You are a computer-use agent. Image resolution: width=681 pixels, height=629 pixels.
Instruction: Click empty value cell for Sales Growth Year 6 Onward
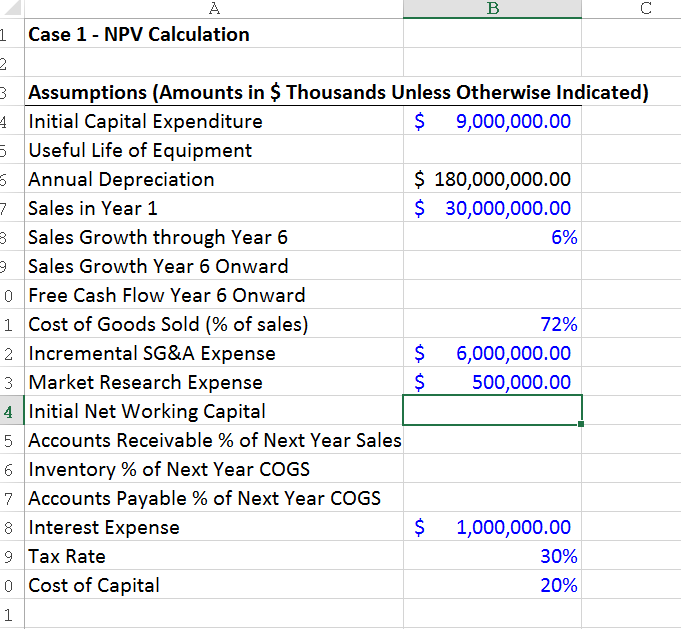[492, 266]
